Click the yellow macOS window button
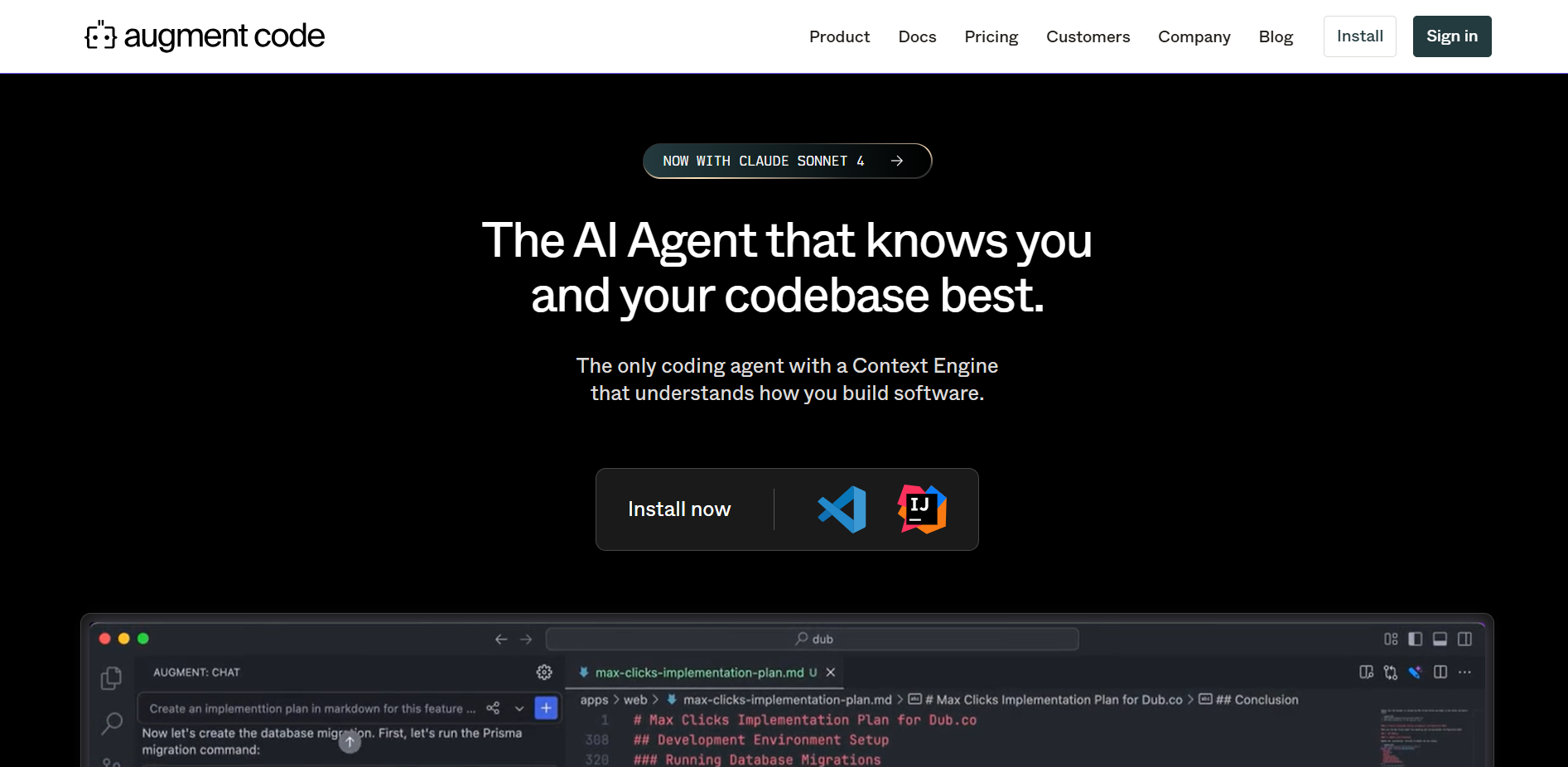This screenshot has height=767, width=1568. [x=124, y=639]
